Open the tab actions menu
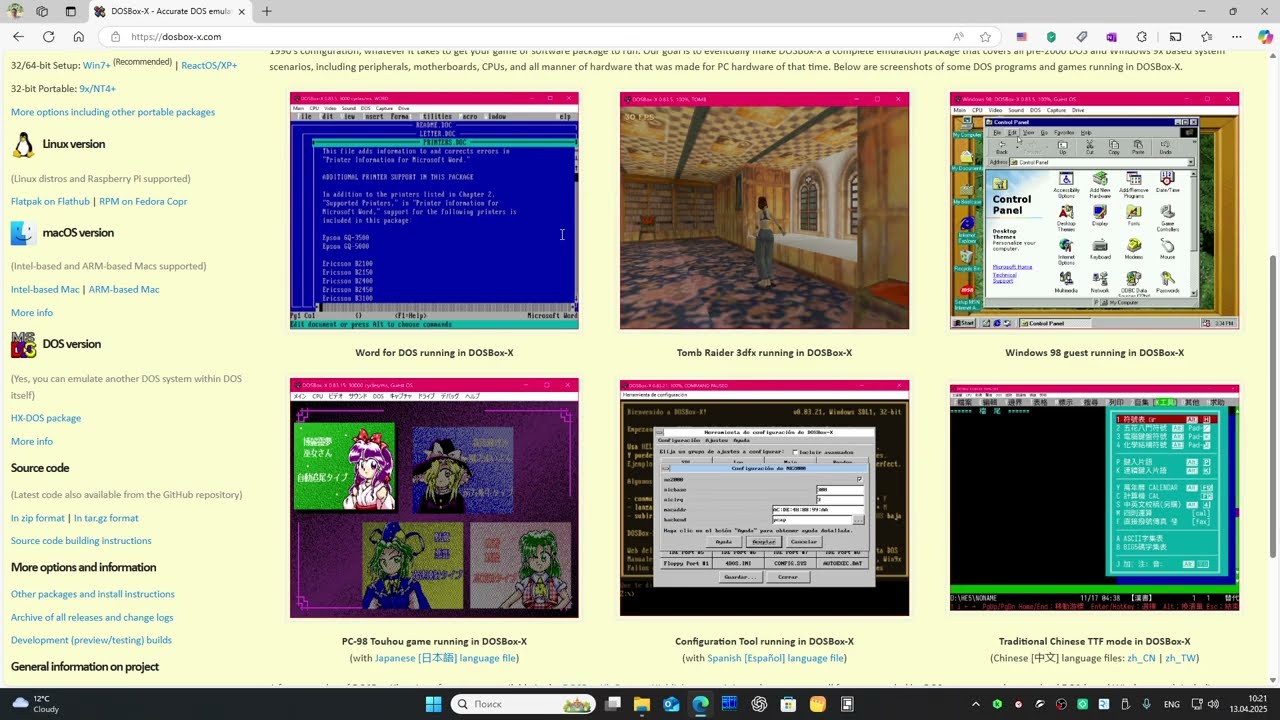This screenshot has height=720, width=1280. pyautogui.click(x=70, y=11)
